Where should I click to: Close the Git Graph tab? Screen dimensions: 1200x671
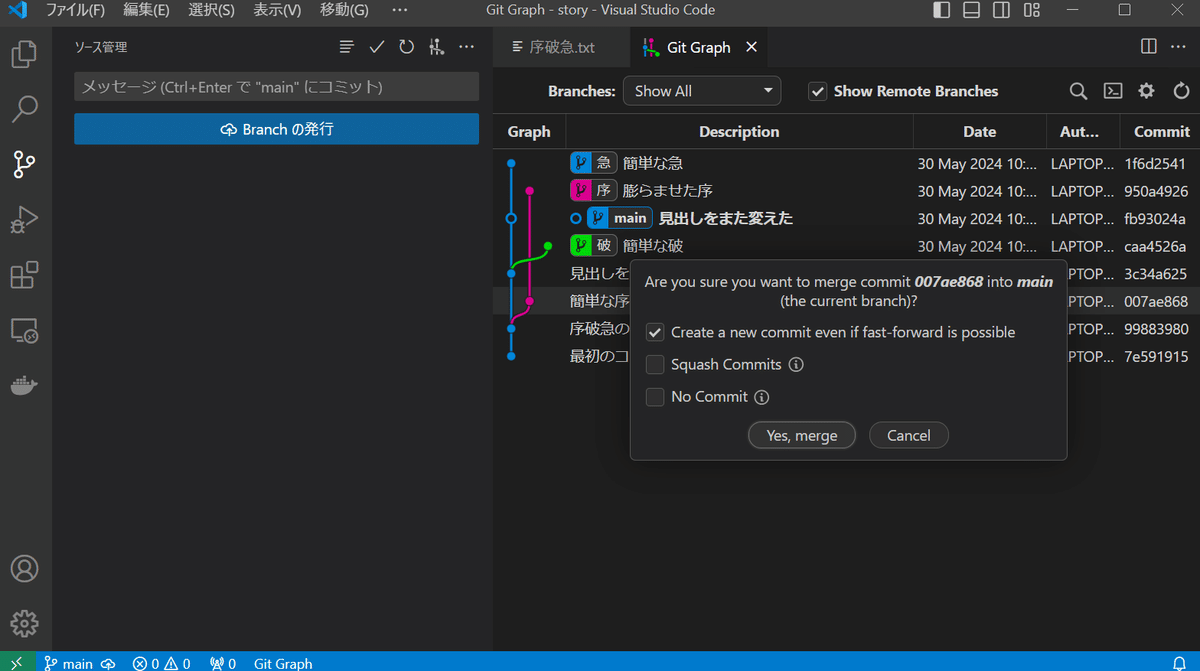point(752,47)
